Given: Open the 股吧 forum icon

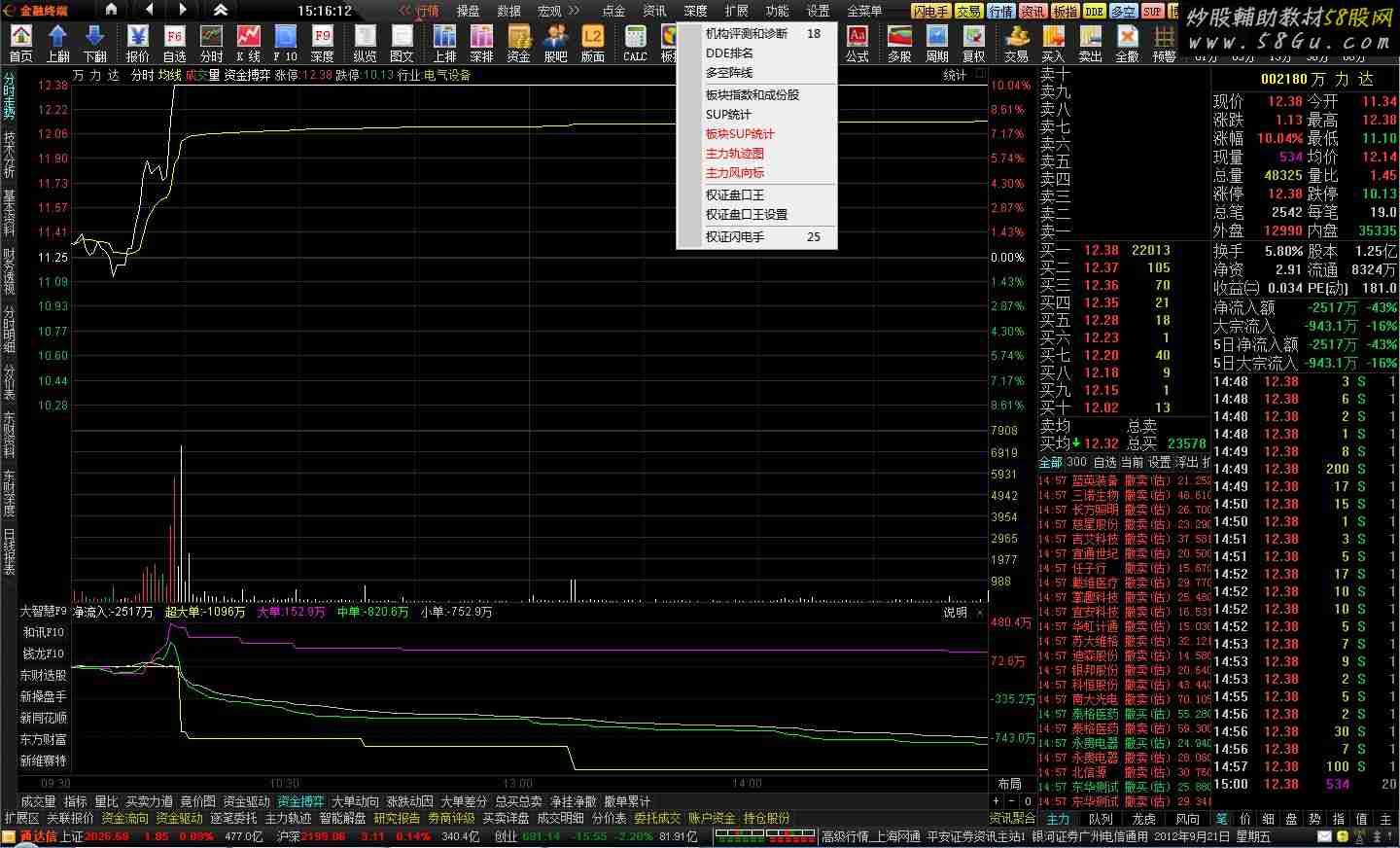Looking at the screenshot, I should point(555,44).
